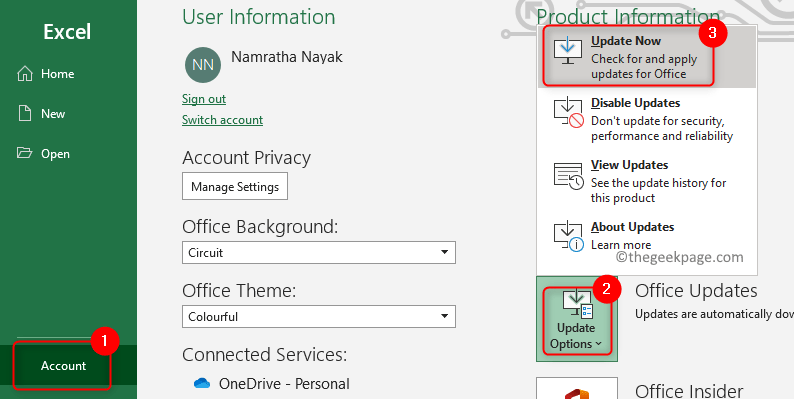The width and height of the screenshot is (794, 399).
Task: Click the Switch account link
Action: (x=222, y=120)
